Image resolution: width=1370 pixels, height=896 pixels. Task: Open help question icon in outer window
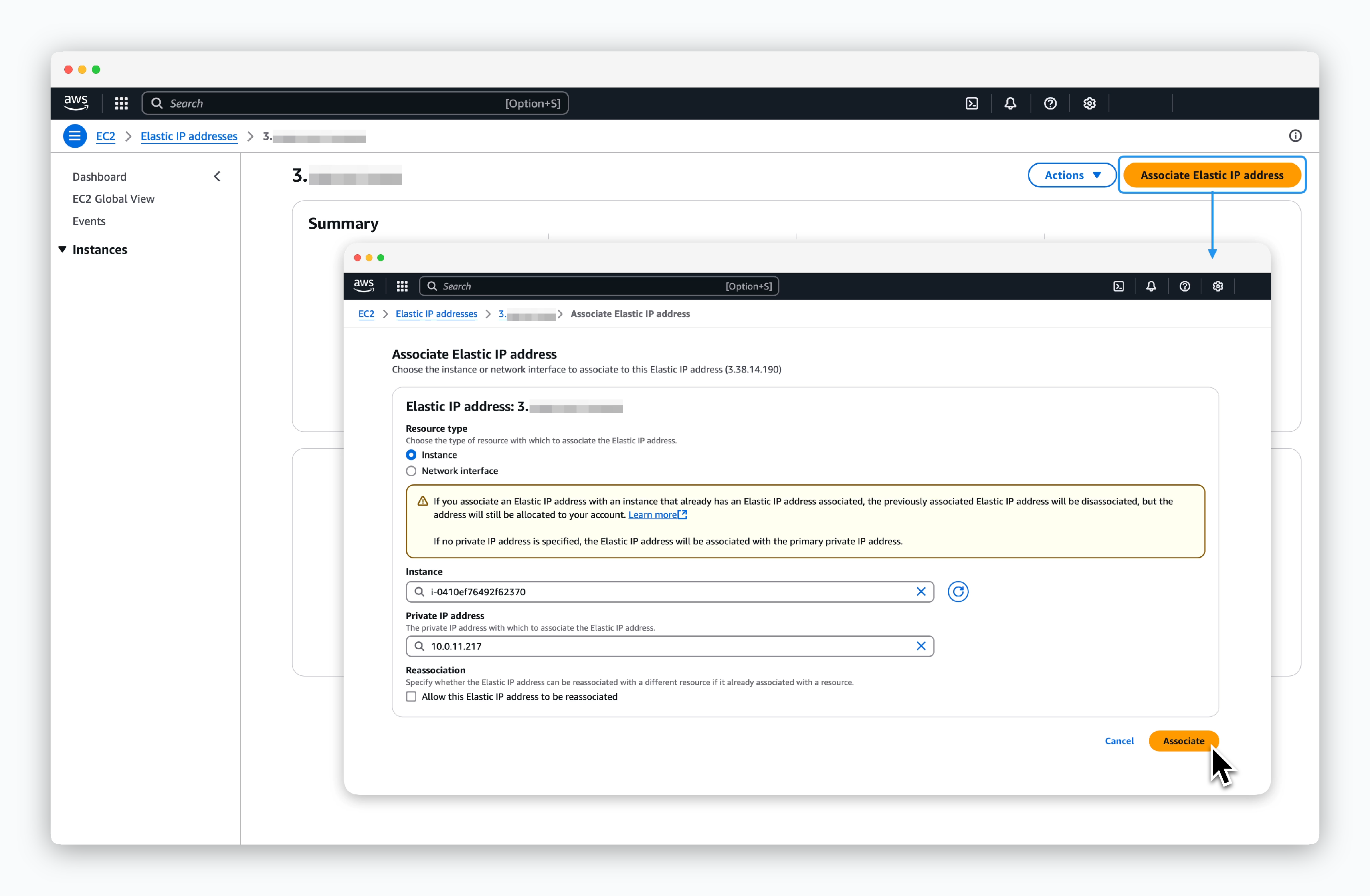click(x=1050, y=104)
